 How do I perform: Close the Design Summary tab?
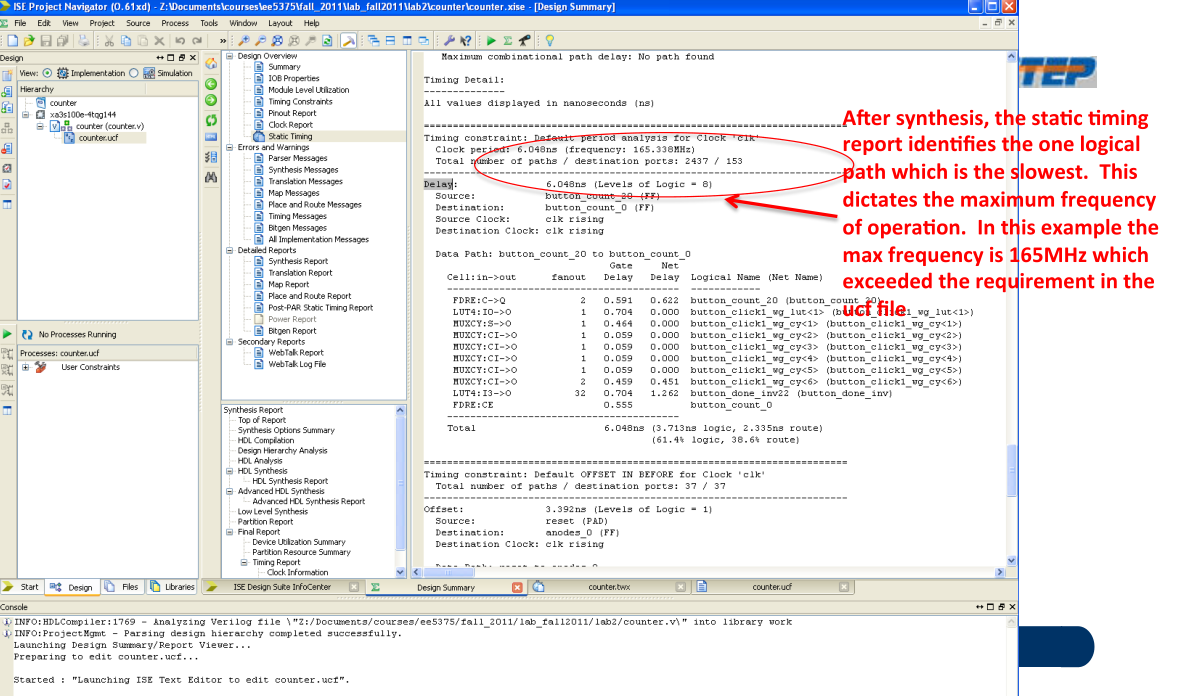[517, 587]
